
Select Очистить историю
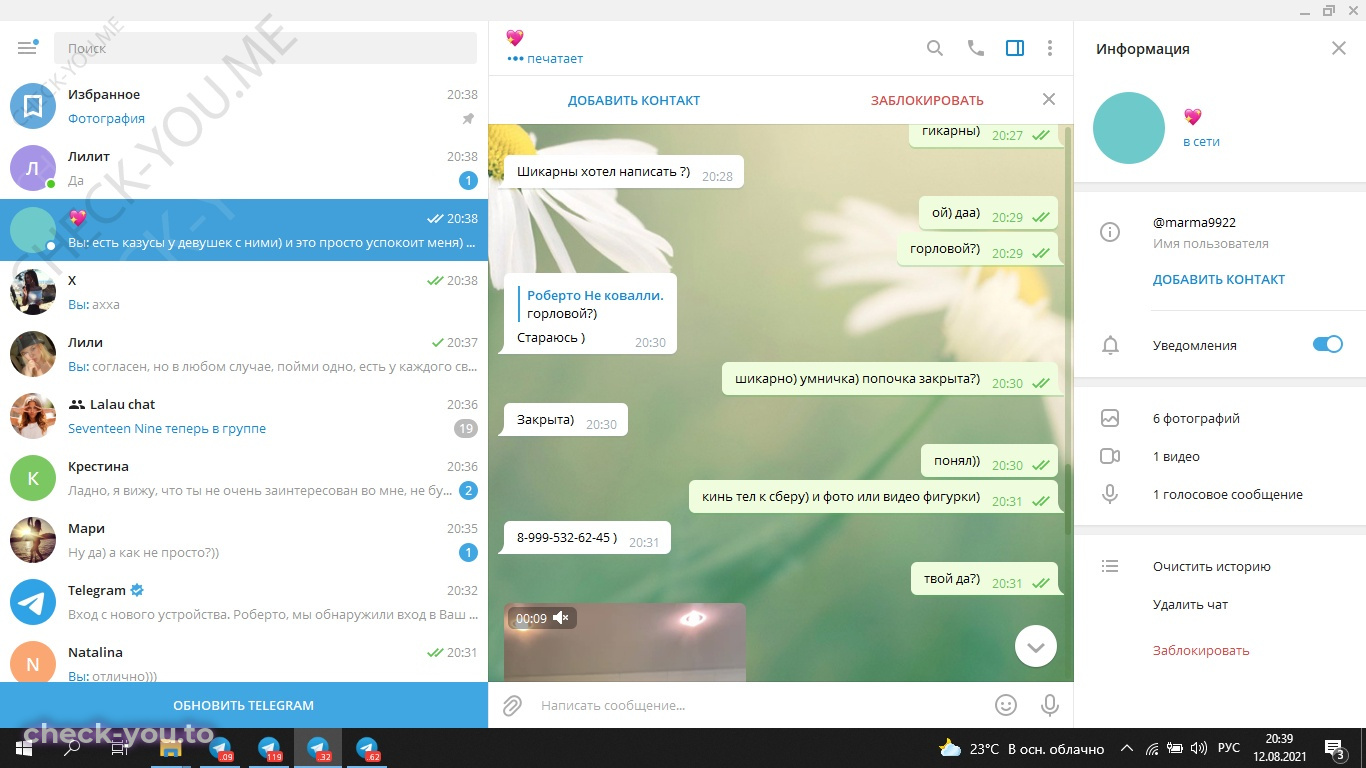1212,566
